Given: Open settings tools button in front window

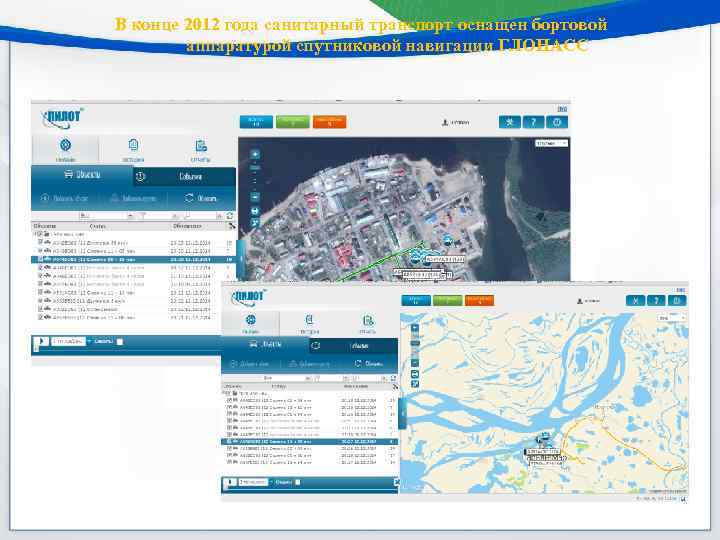Looking at the screenshot, I should click(636, 301).
